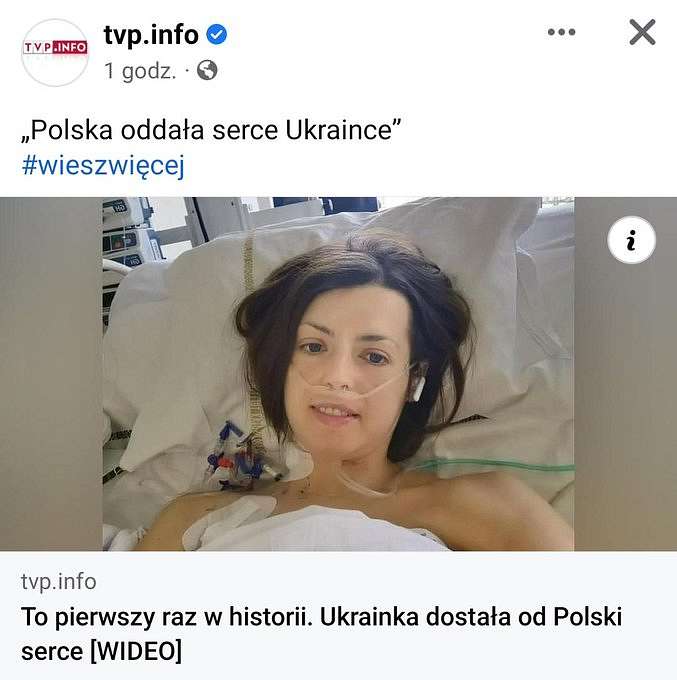Close the post with the X icon
This screenshot has width=677, height=680.
pyautogui.click(x=642, y=32)
